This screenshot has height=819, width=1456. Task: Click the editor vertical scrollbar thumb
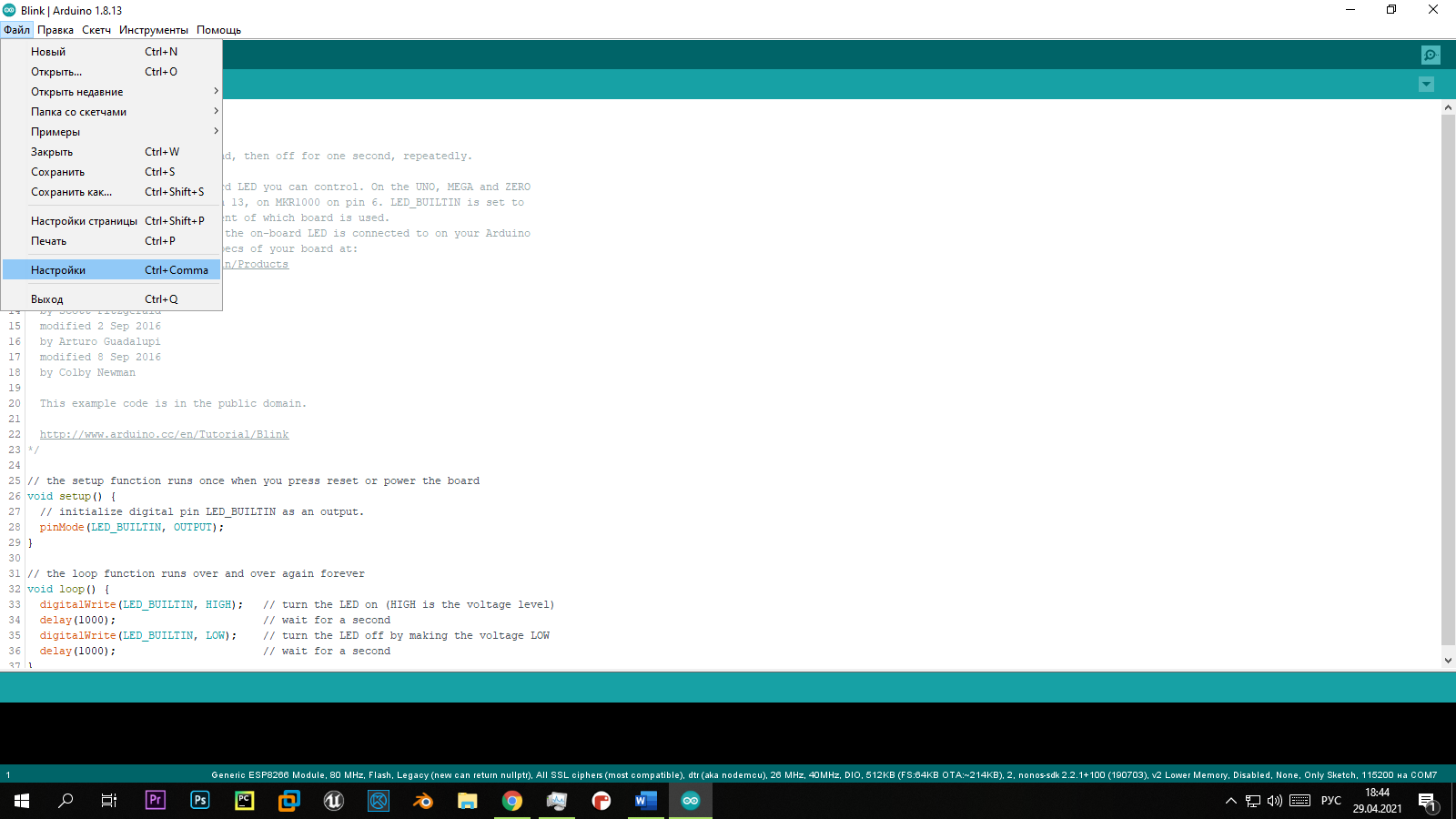coord(1448,379)
